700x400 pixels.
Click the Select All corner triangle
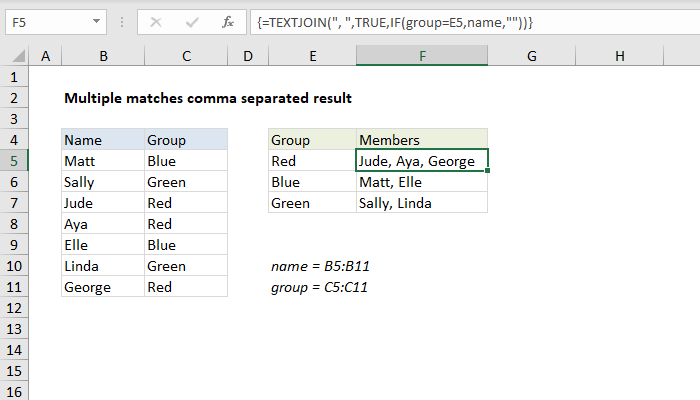[17, 58]
